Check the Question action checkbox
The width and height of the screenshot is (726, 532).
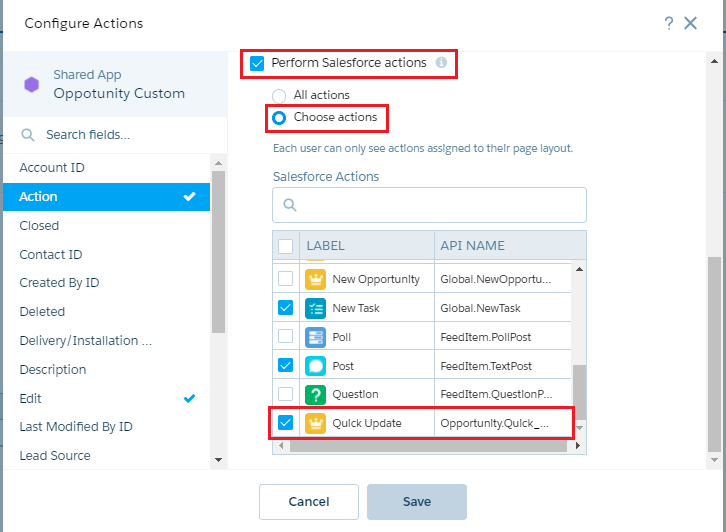pyautogui.click(x=285, y=394)
